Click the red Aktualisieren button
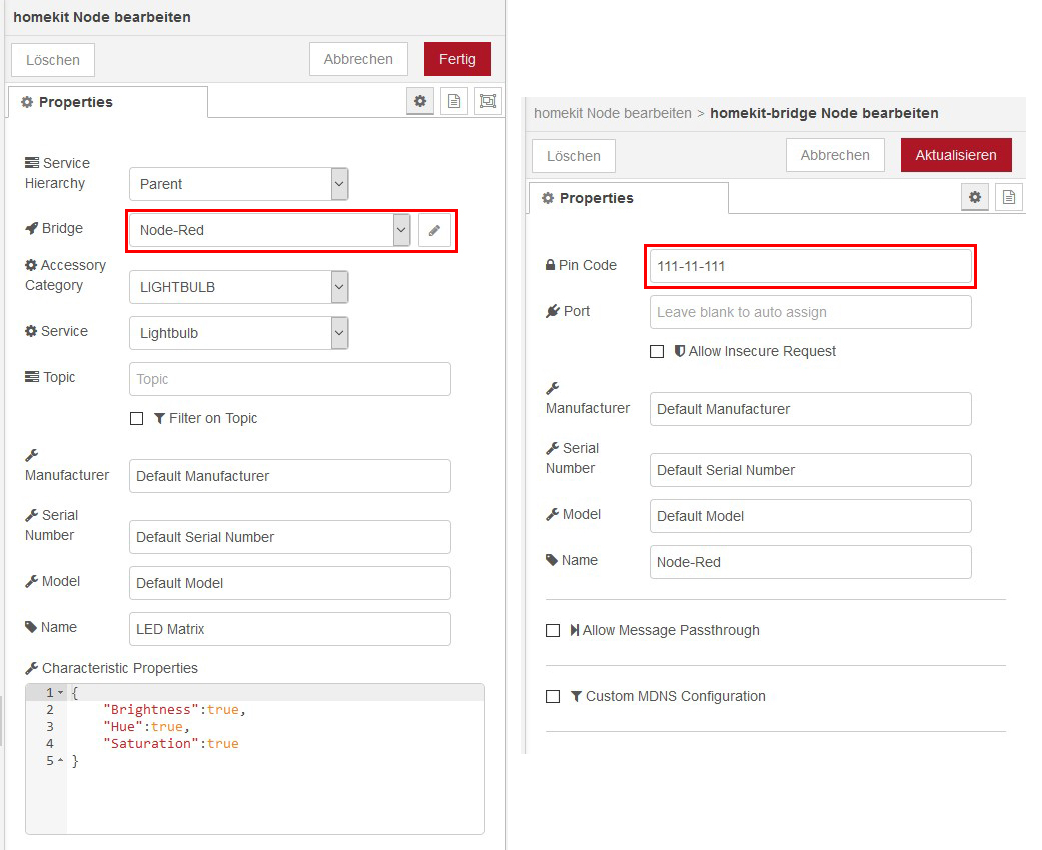Image resolution: width=1042 pixels, height=850 pixels. [x=956, y=155]
